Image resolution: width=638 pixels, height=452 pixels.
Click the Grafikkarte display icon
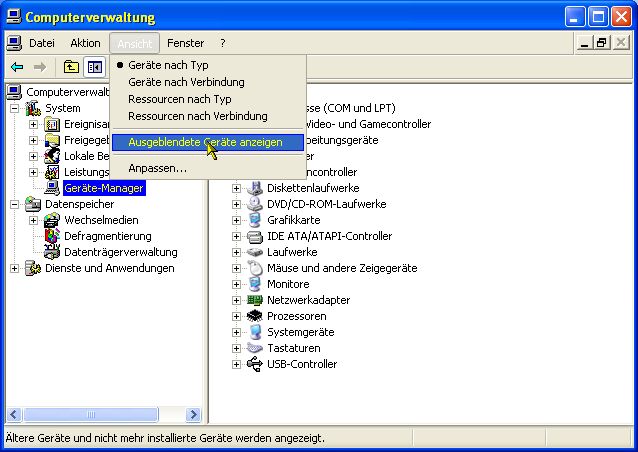(x=255, y=220)
